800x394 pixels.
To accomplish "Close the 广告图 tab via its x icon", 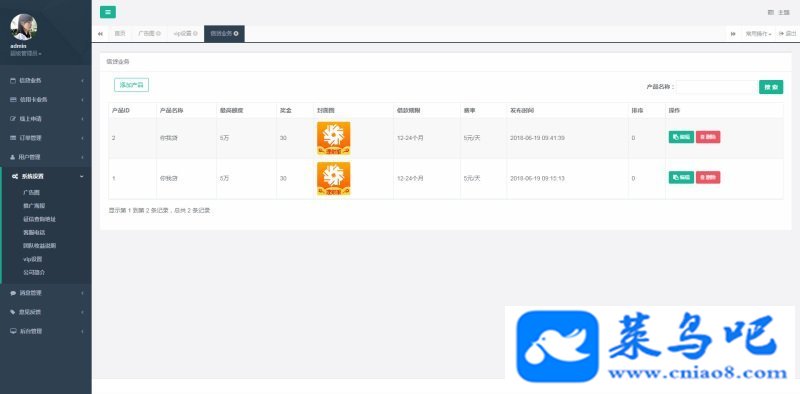I will tap(158, 34).
